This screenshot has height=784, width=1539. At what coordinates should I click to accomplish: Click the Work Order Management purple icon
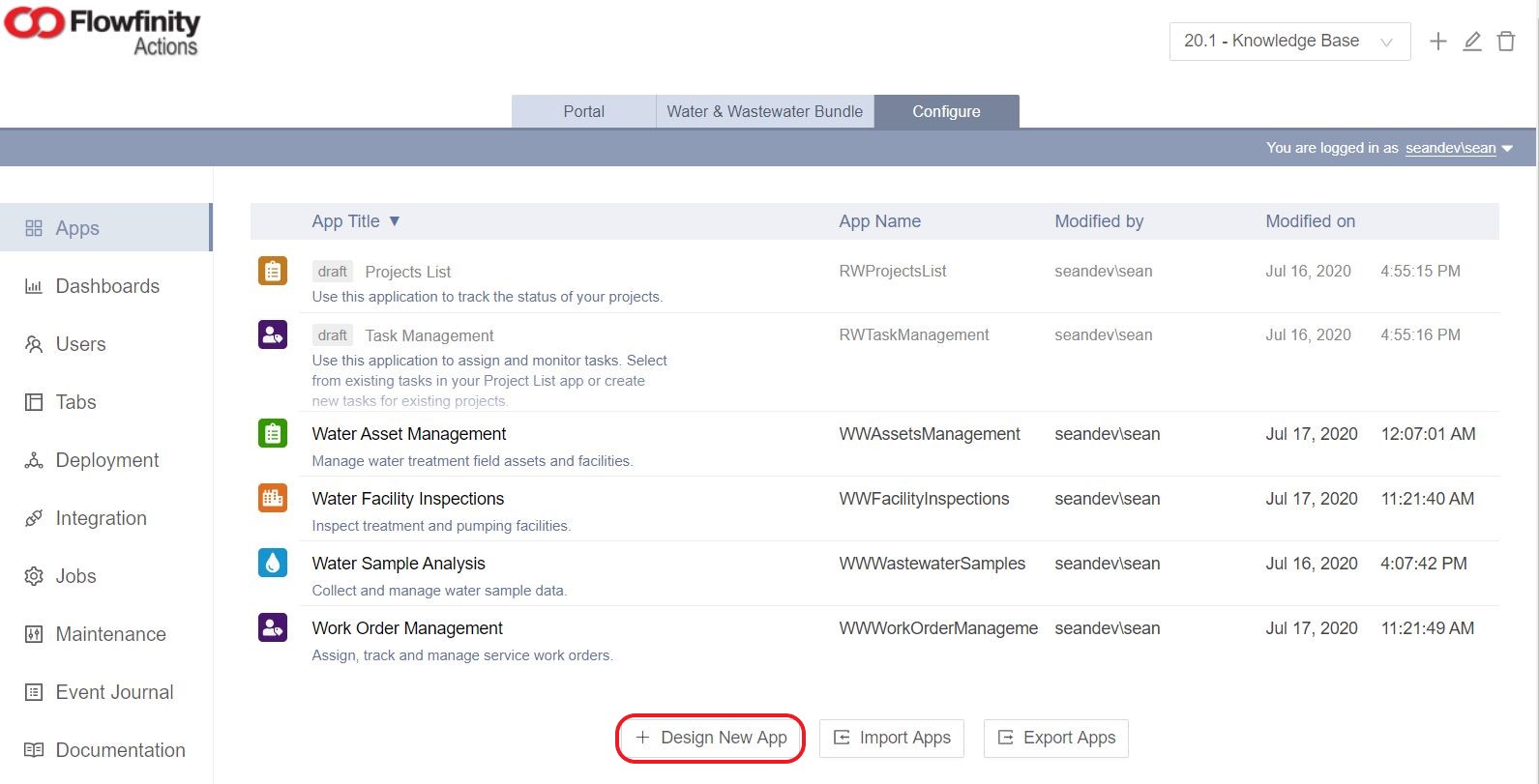[x=273, y=627]
